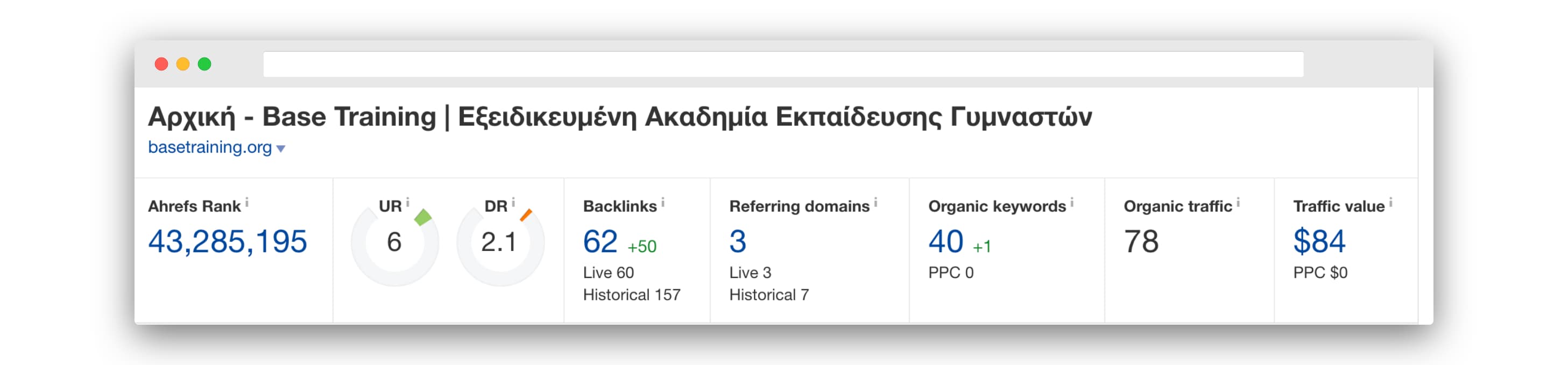Click the yellow minimize window button
This screenshot has height=365, width=1568.
[x=182, y=64]
